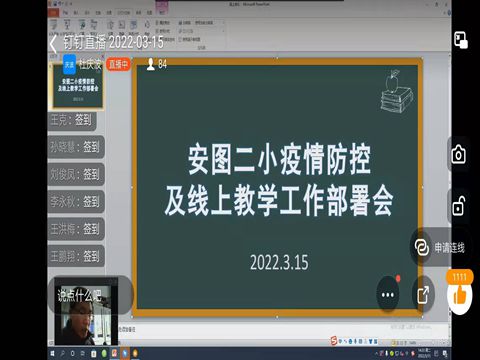Take a screenshot with the camera icon

point(458,154)
